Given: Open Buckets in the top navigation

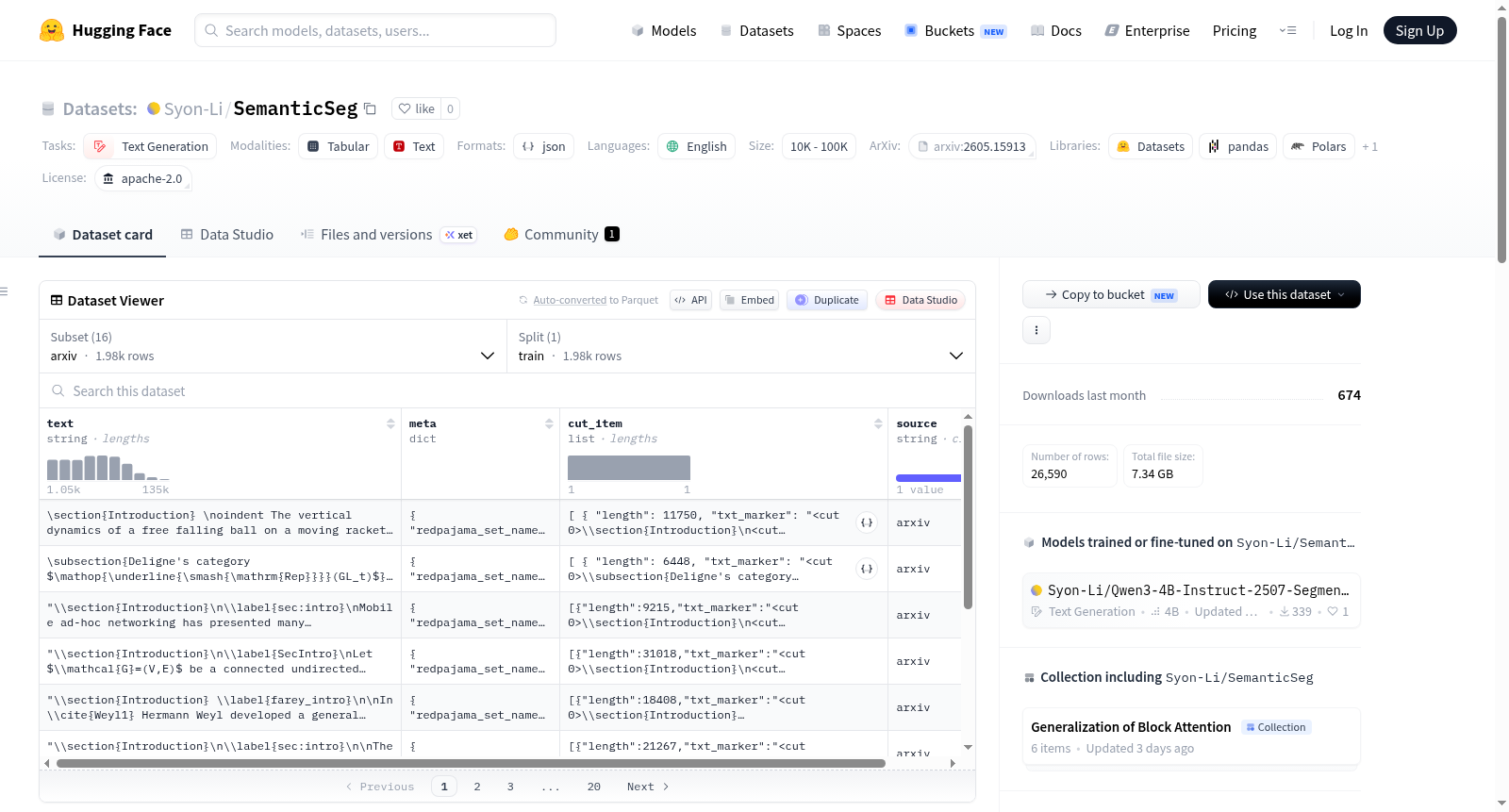Looking at the screenshot, I should point(955,31).
